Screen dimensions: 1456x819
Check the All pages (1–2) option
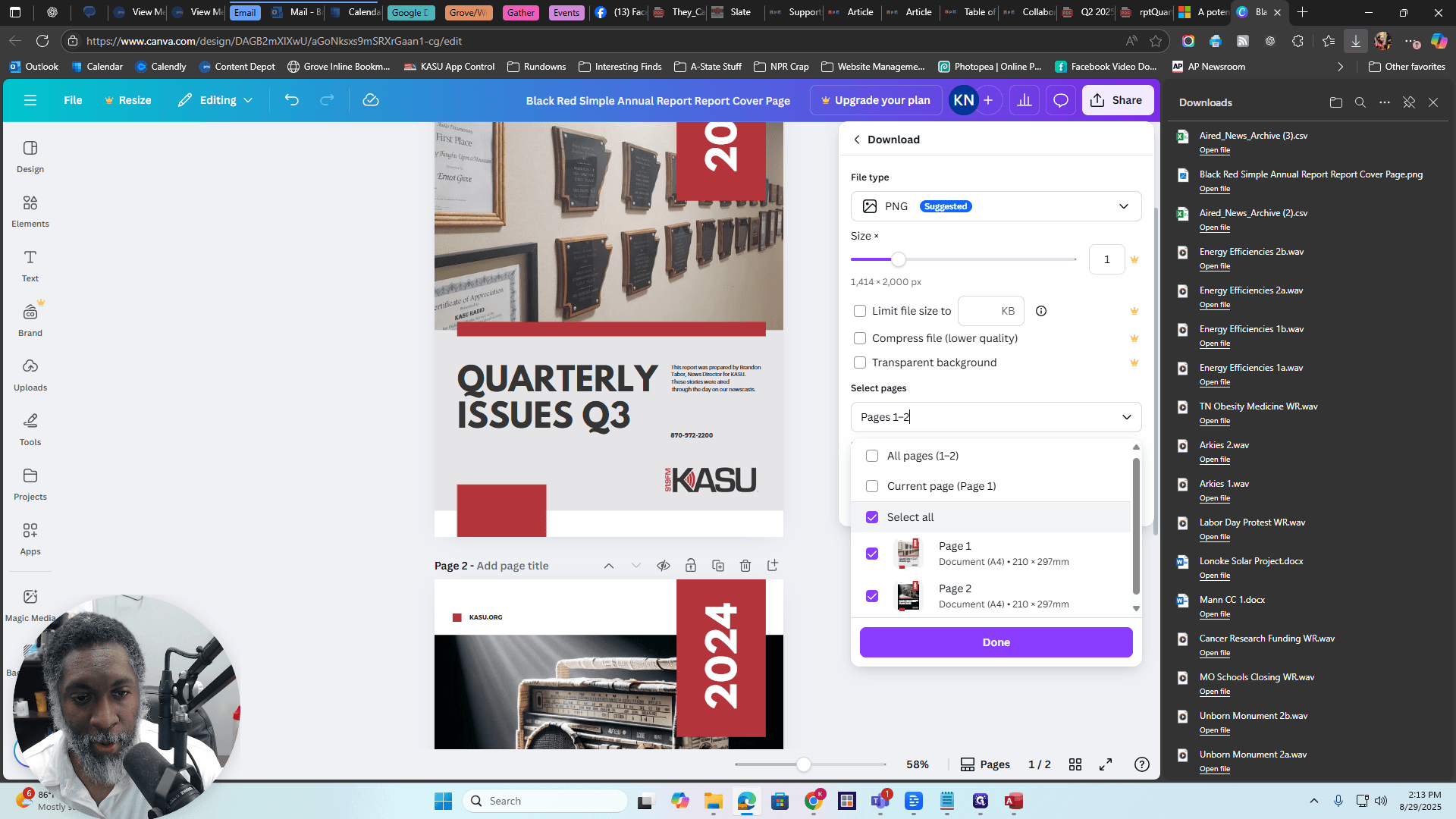[872, 456]
